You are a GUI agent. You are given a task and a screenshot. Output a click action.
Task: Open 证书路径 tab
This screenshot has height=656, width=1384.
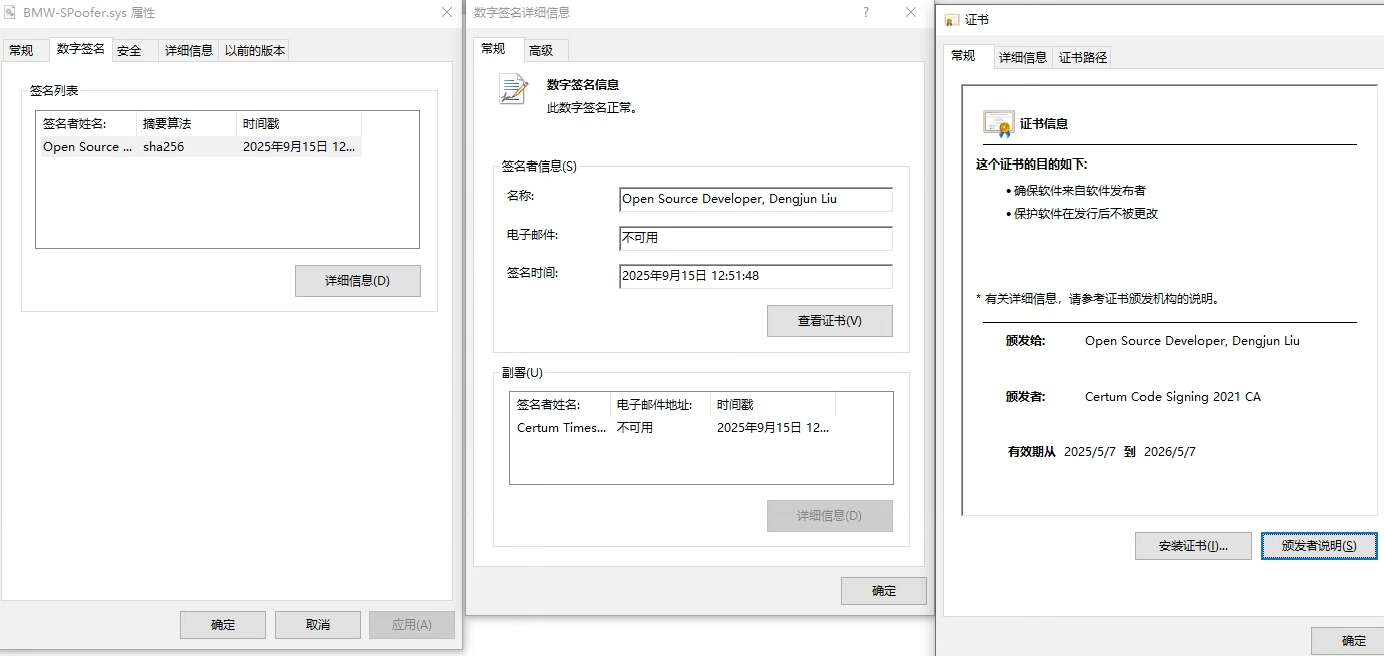coord(1083,58)
